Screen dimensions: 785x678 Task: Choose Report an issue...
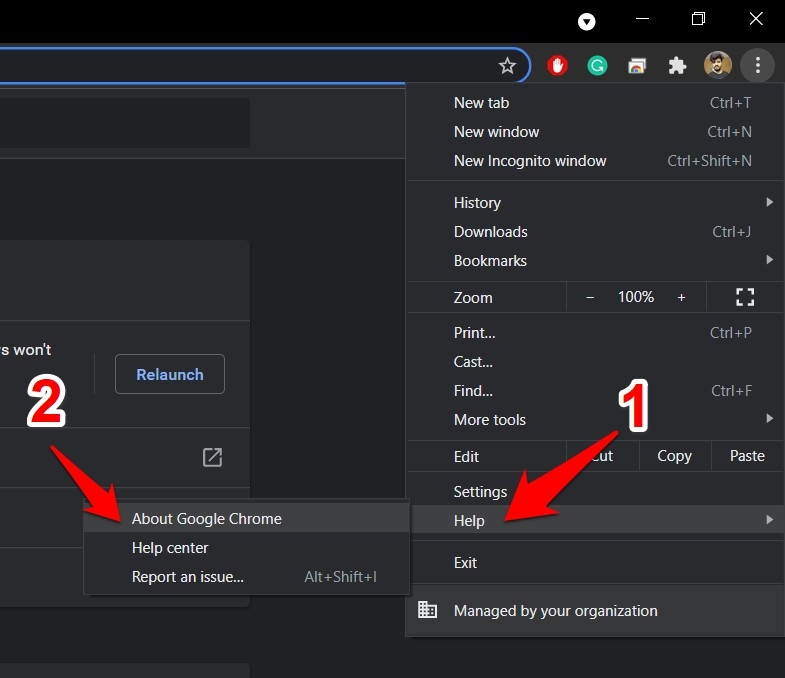coord(246,577)
